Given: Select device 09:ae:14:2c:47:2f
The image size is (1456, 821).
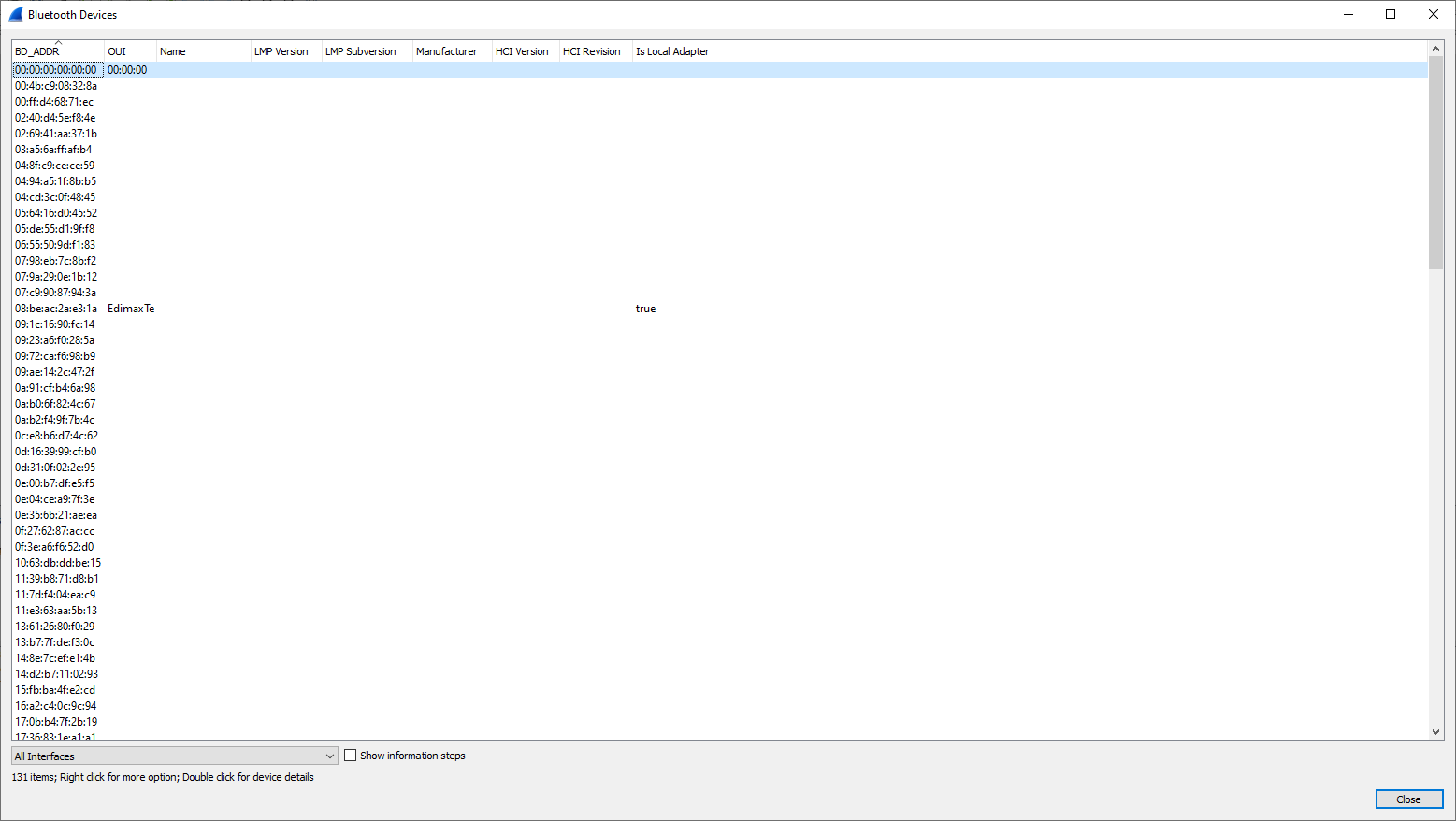Looking at the screenshot, I should point(54,372).
